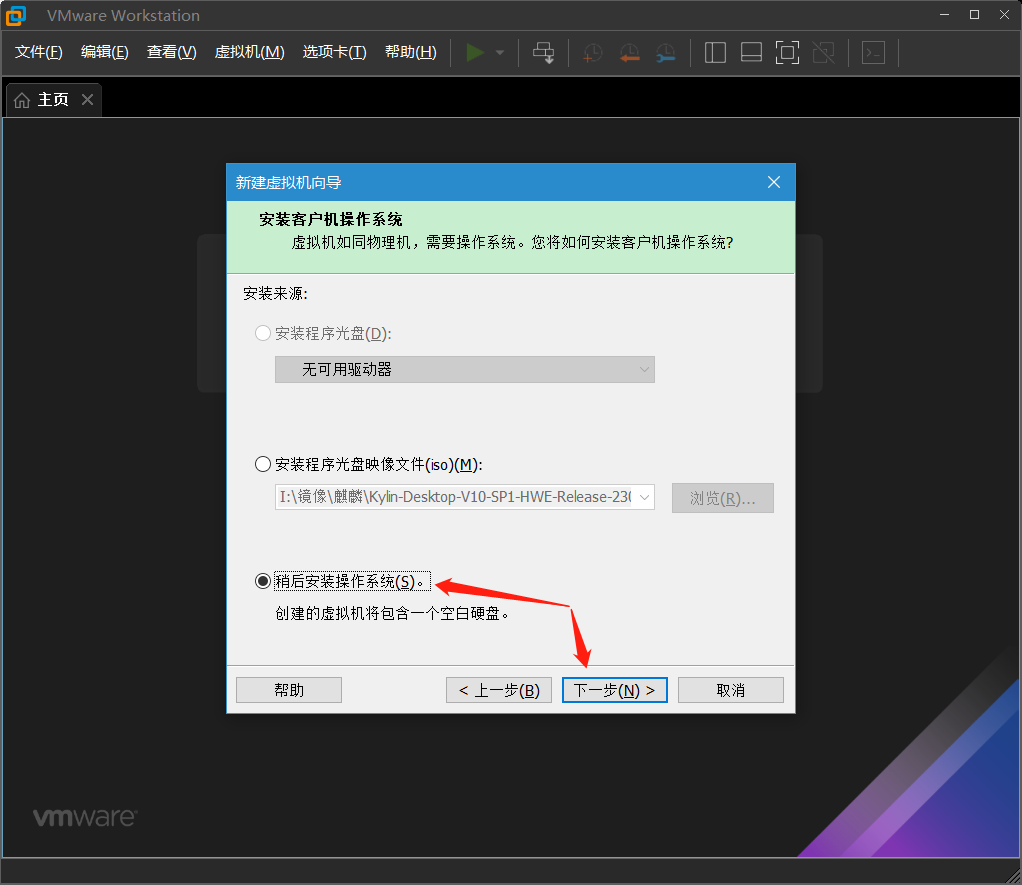The image size is (1022, 885).
Task: Click the 安装客户机操作系统 heading
Action: [331, 220]
